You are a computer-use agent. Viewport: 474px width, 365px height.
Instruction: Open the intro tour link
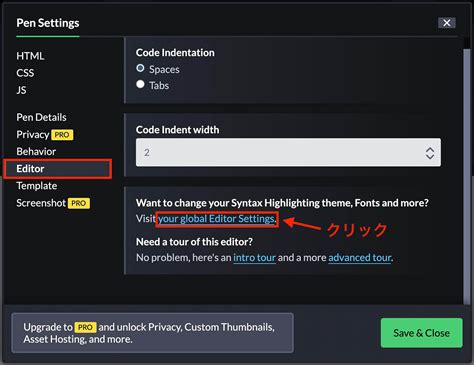pos(254,258)
